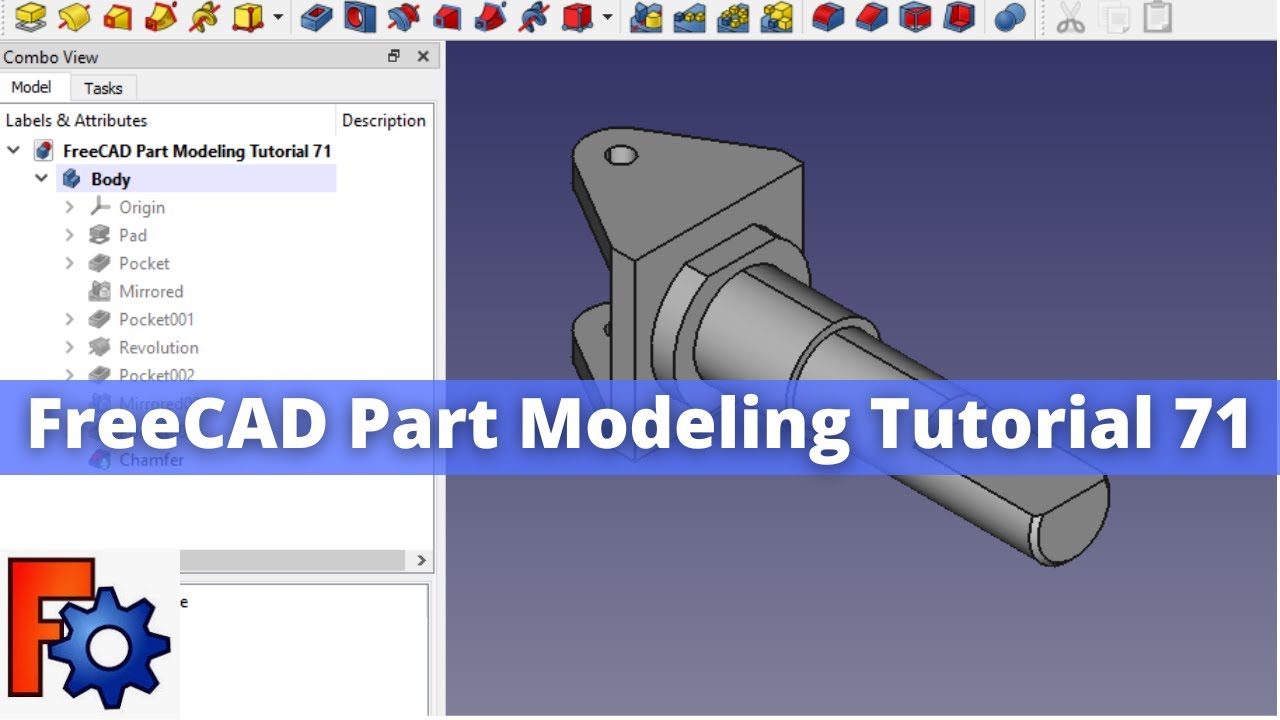Select the Hole tool
This screenshot has width=1280, height=720.
(x=360, y=16)
